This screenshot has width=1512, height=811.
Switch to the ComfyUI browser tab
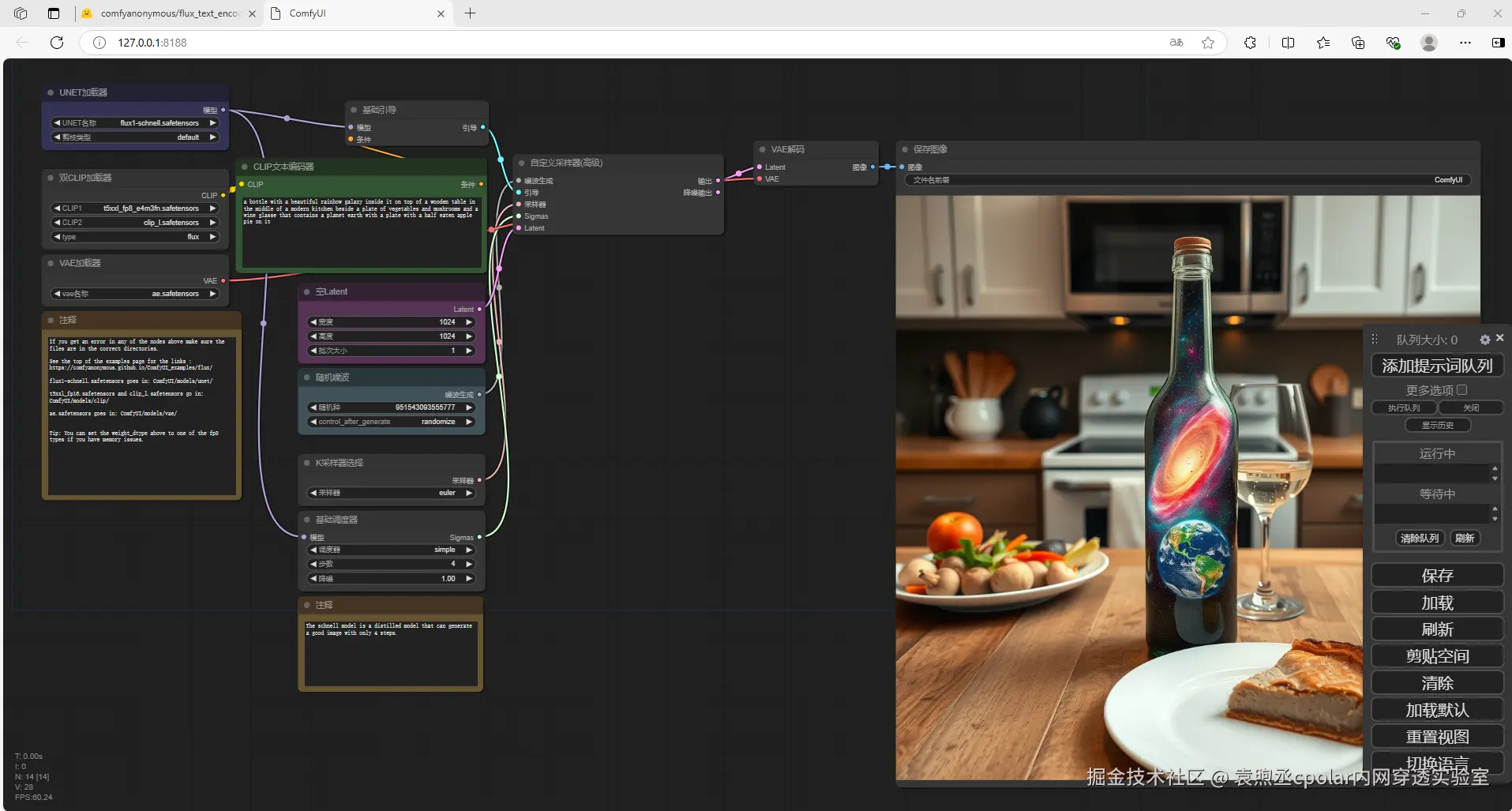(357, 13)
